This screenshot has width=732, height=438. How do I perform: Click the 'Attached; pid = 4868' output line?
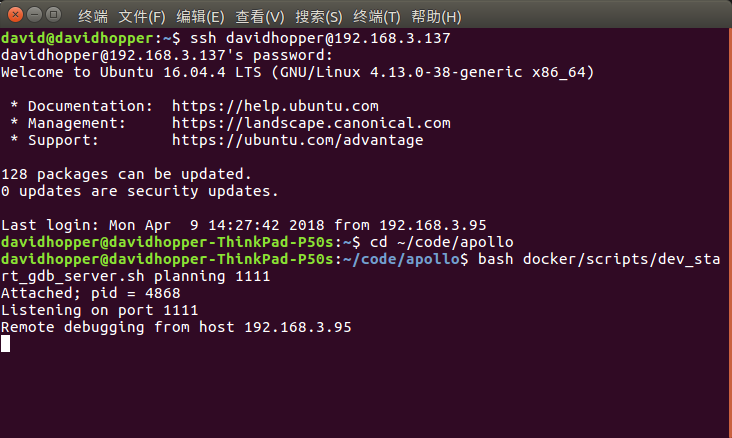click(91, 293)
